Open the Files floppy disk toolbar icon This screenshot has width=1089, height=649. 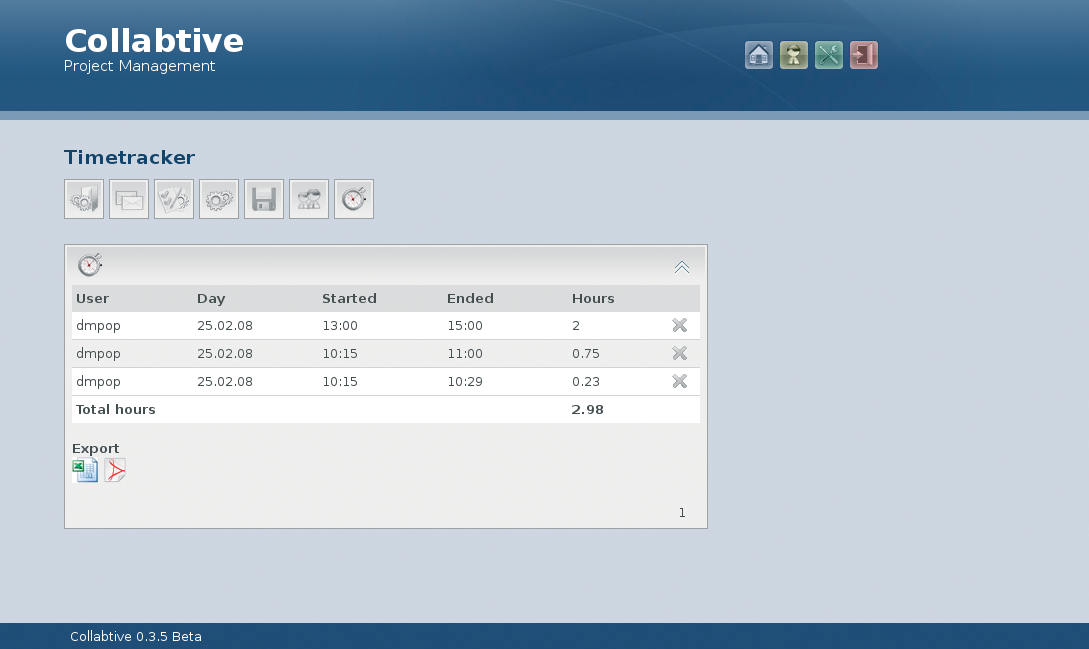(264, 199)
